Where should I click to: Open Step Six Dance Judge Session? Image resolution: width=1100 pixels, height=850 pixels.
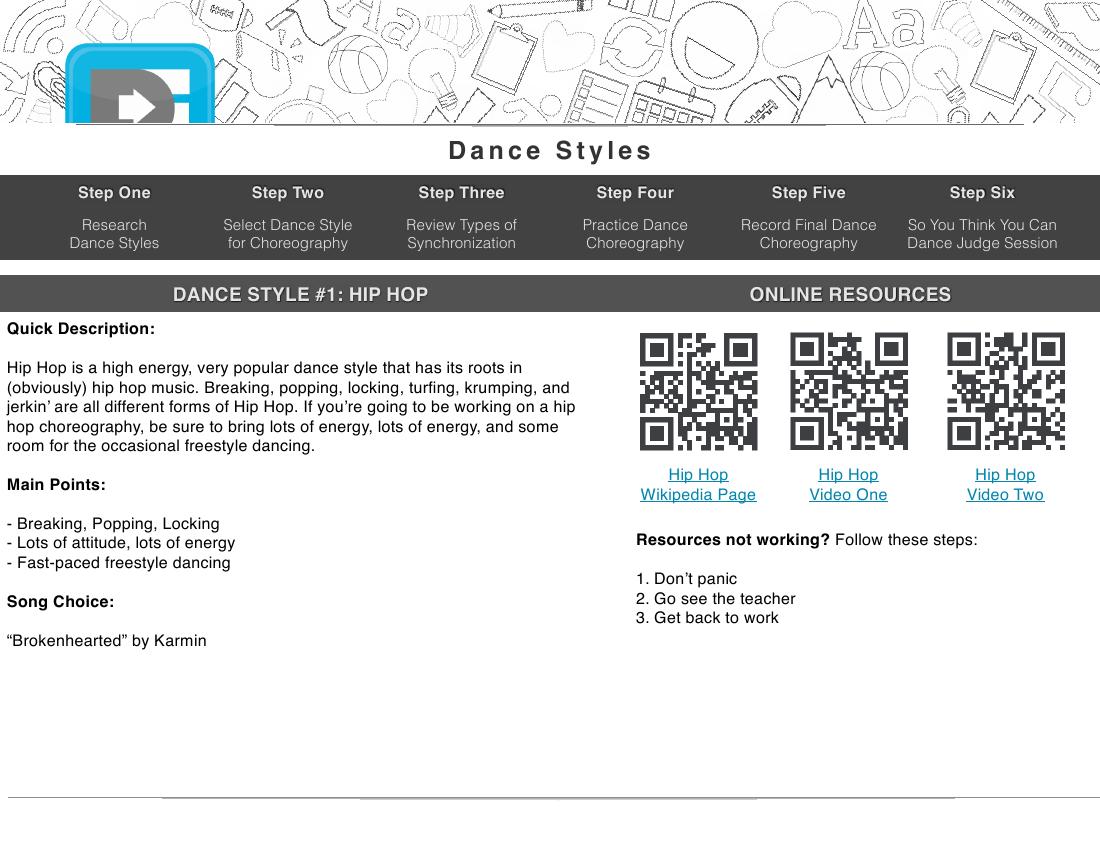click(982, 217)
